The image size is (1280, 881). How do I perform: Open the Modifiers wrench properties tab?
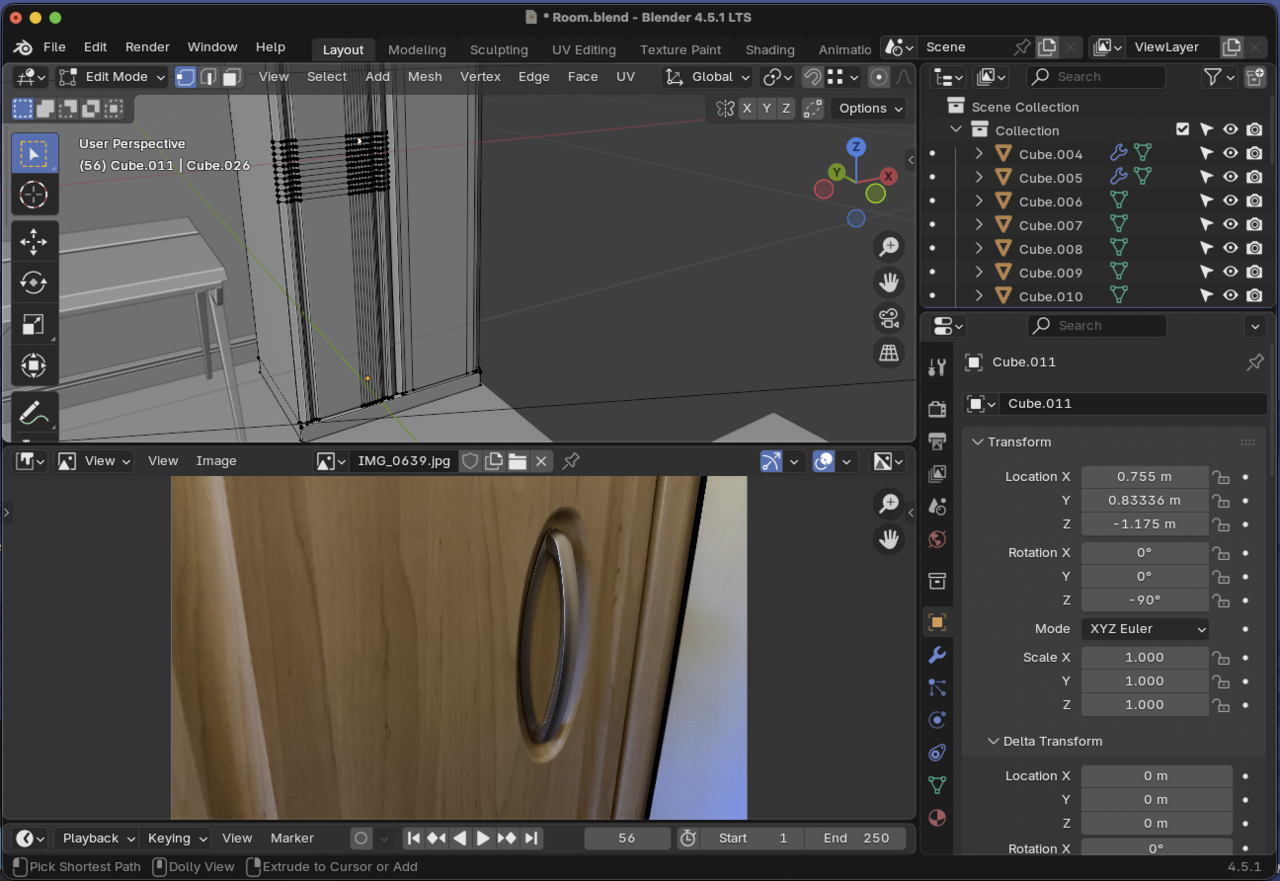click(937, 655)
